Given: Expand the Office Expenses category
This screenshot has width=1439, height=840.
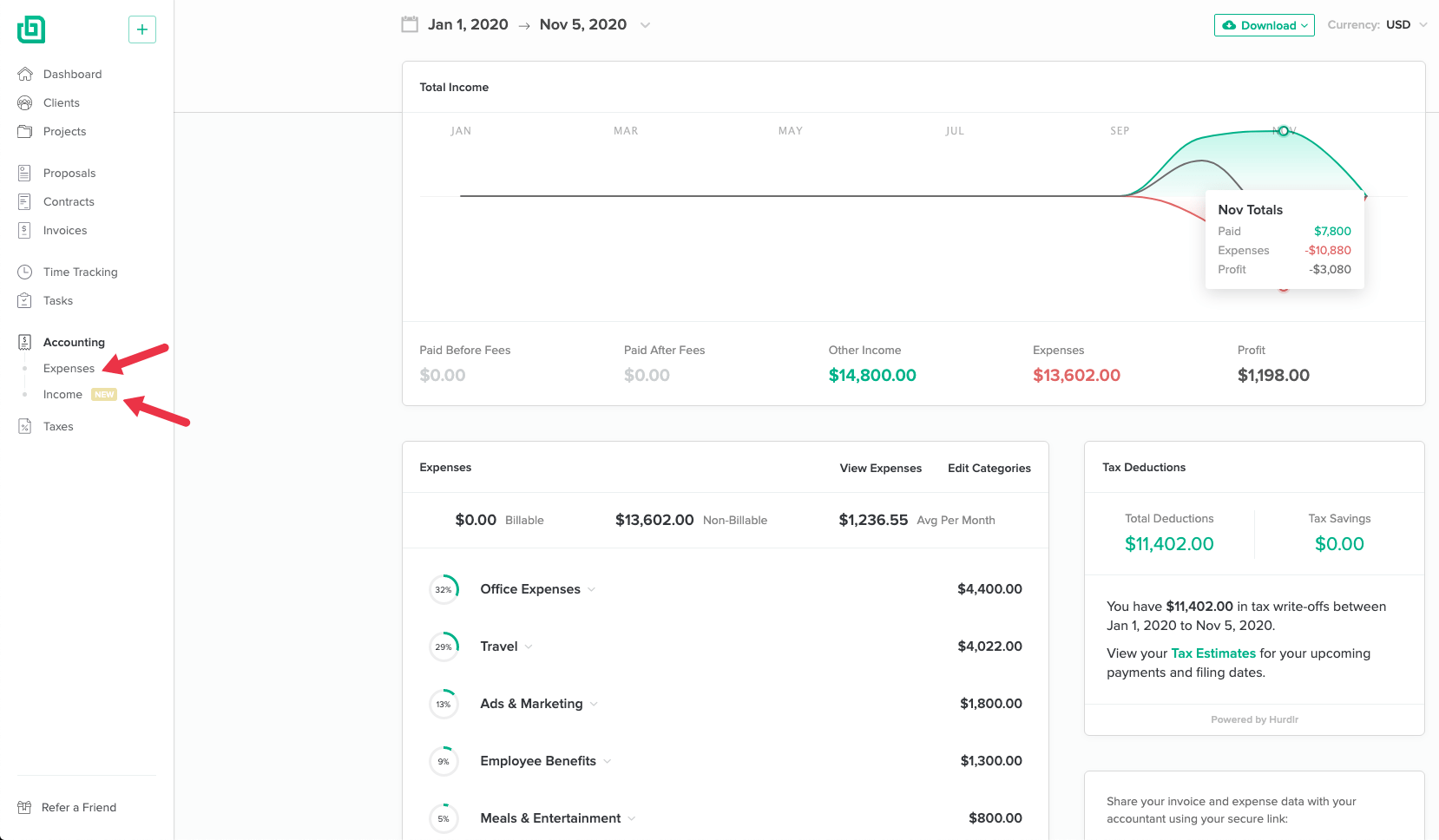Looking at the screenshot, I should point(592,589).
